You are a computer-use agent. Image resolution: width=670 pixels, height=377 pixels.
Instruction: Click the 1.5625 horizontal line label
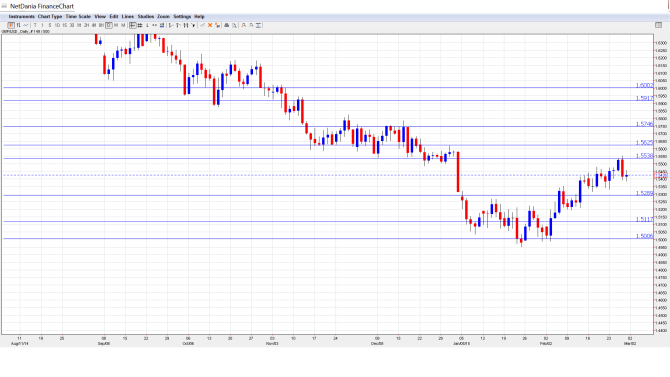644,143
